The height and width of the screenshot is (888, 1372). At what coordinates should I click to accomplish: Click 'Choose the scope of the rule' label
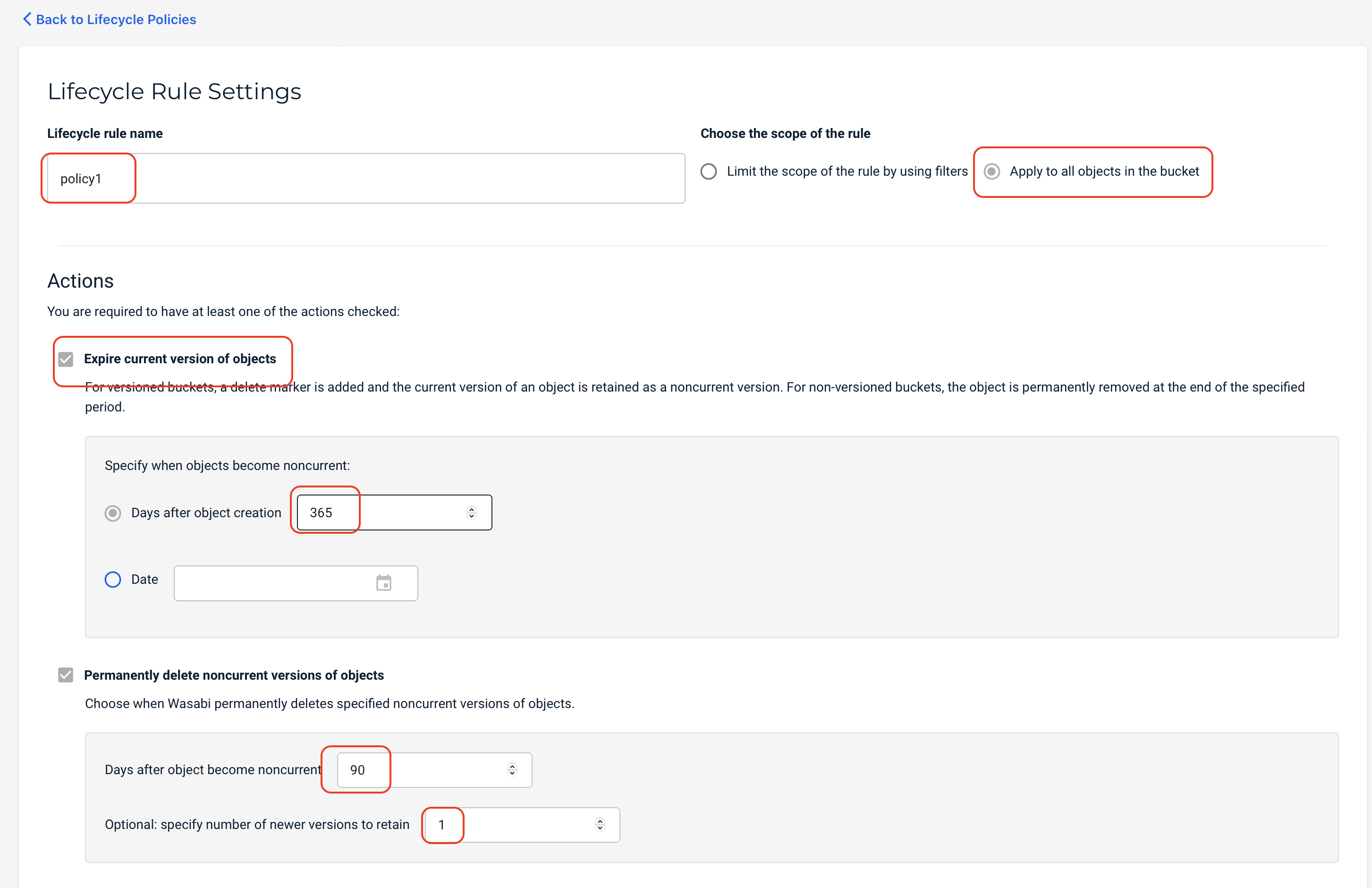click(786, 133)
